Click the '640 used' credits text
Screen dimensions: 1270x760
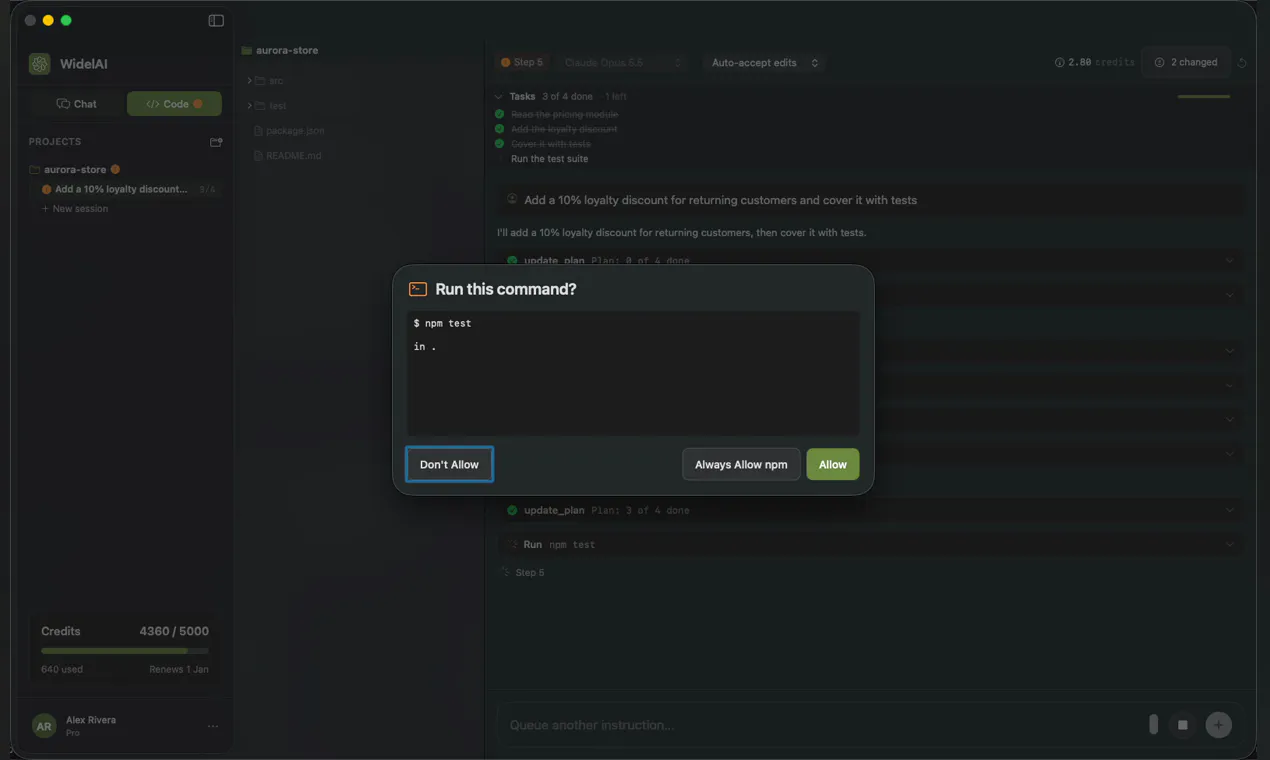click(62, 669)
